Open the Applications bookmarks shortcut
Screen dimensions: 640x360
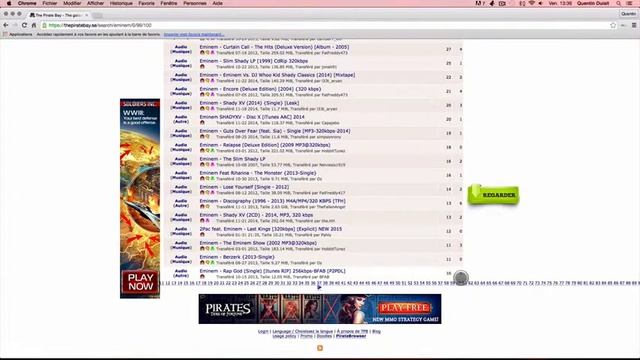click(x=18, y=35)
